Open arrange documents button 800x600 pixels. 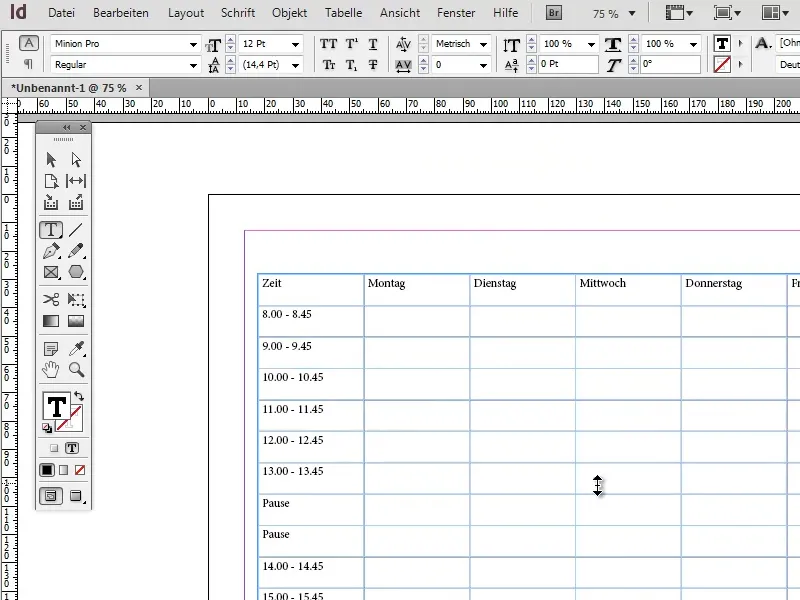774,13
